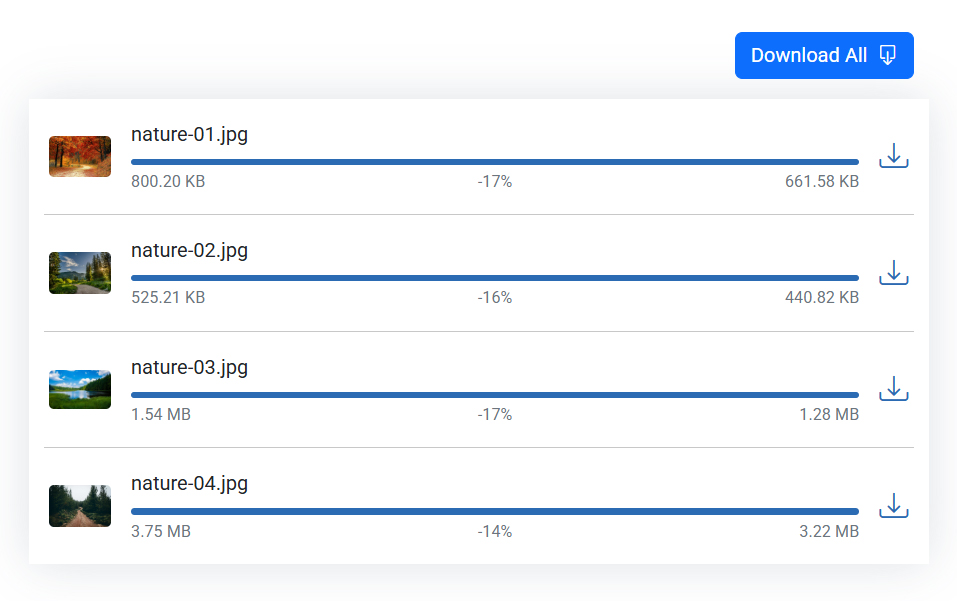957x601 pixels.
Task: Select the mountain path thumbnail for nature-02.jpg
Action: (x=80, y=272)
